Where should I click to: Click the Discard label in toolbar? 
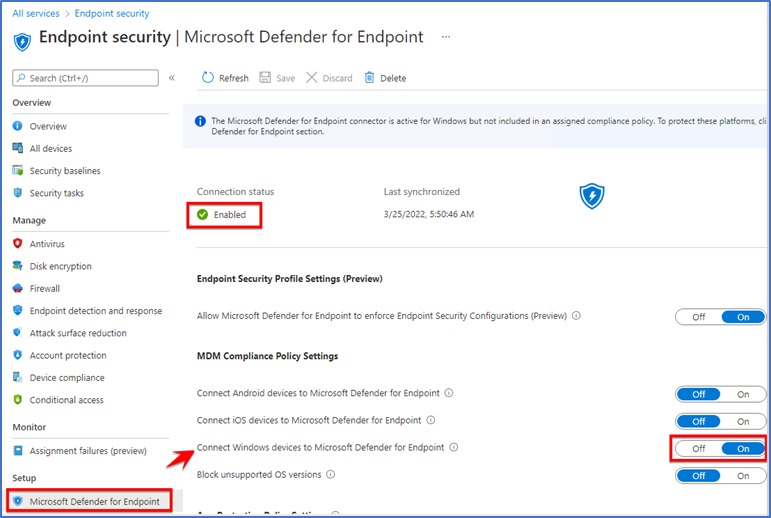point(337,78)
